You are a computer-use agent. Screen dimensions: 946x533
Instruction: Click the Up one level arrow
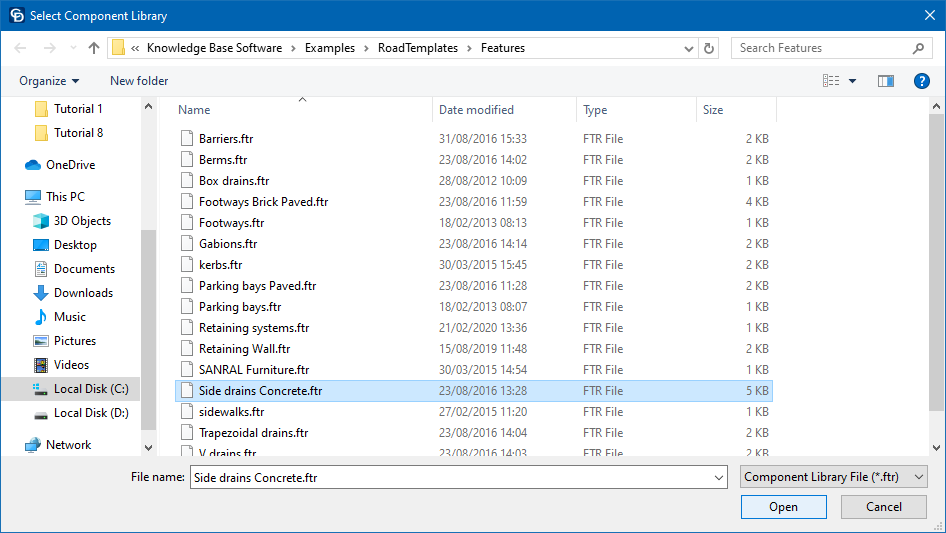94,48
